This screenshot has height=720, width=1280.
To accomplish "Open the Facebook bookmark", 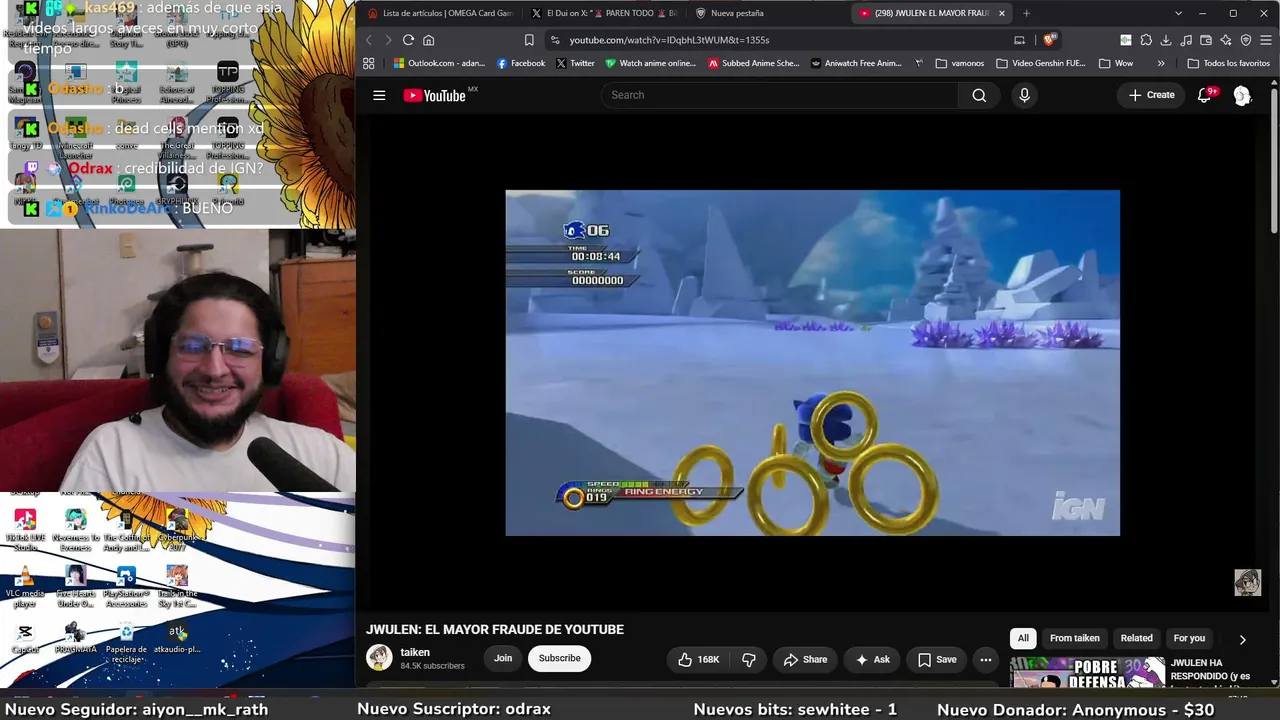I will click(521, 63).
